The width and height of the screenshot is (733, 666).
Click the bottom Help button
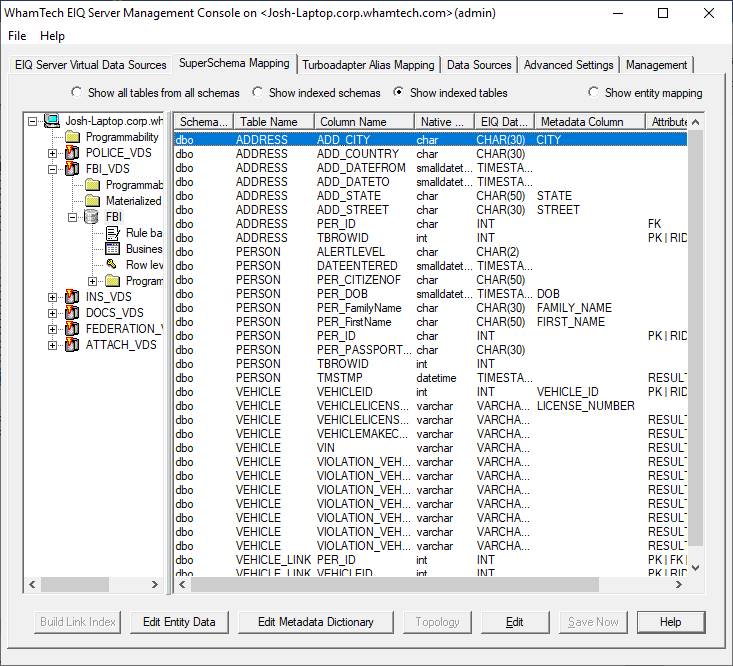[671, 622]
